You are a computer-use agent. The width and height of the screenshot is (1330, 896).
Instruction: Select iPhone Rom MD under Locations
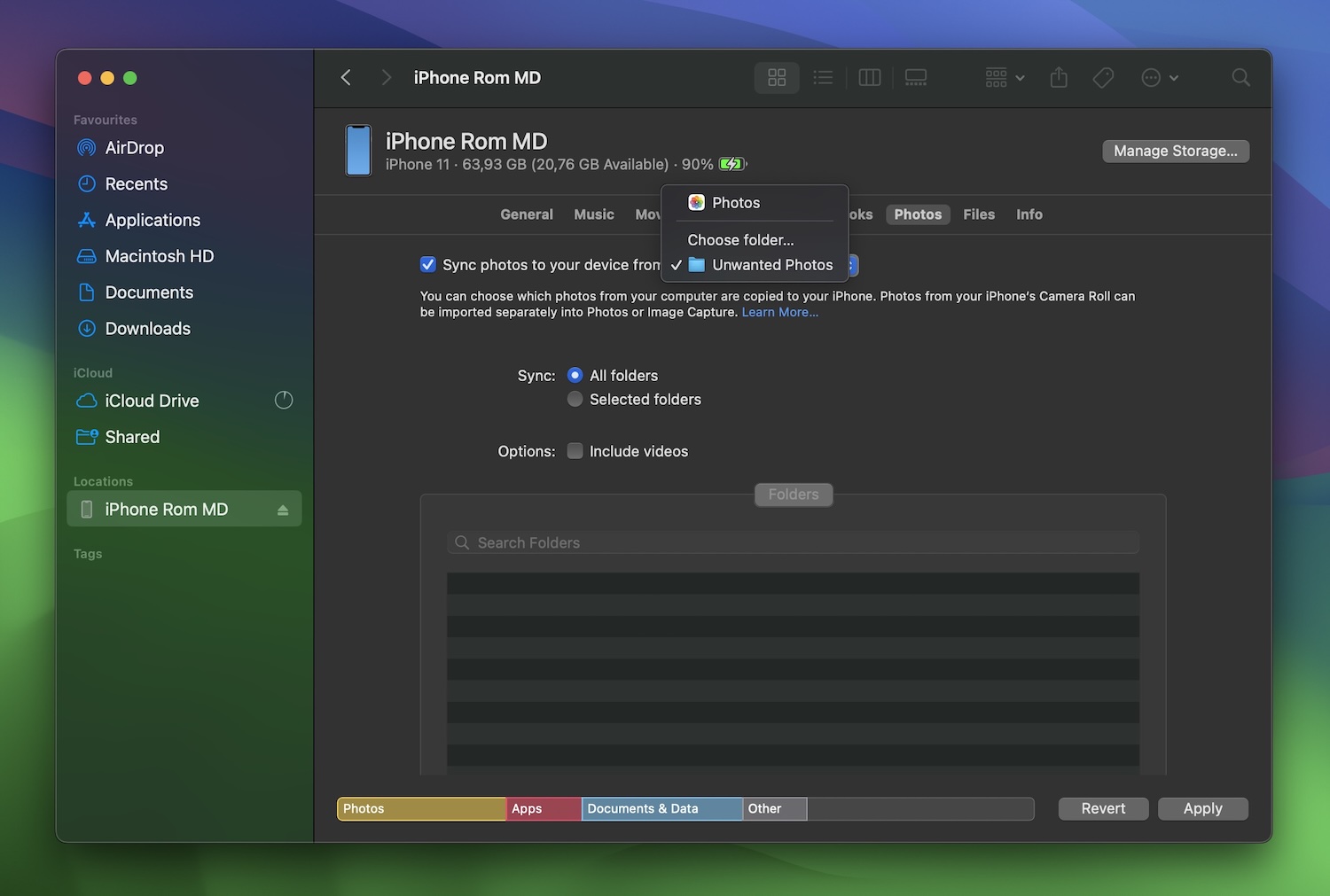[184, 510]
